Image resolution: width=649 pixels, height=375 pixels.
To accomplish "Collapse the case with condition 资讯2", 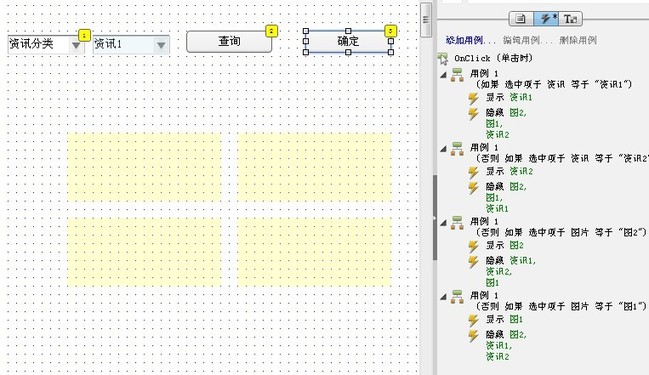I will (443, 149).
